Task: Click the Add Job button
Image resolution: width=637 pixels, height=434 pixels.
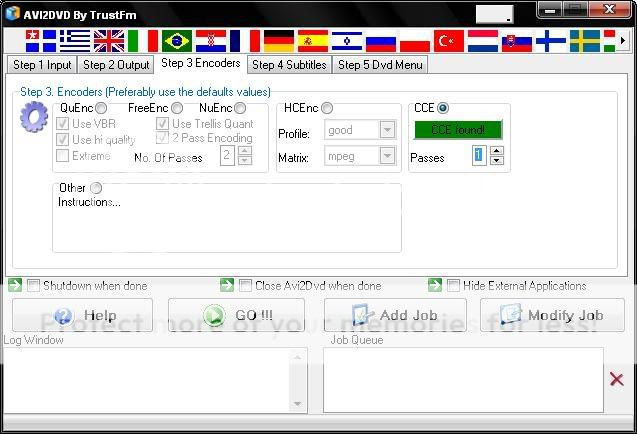Action: pyautogui.click(x=395, y=315)
